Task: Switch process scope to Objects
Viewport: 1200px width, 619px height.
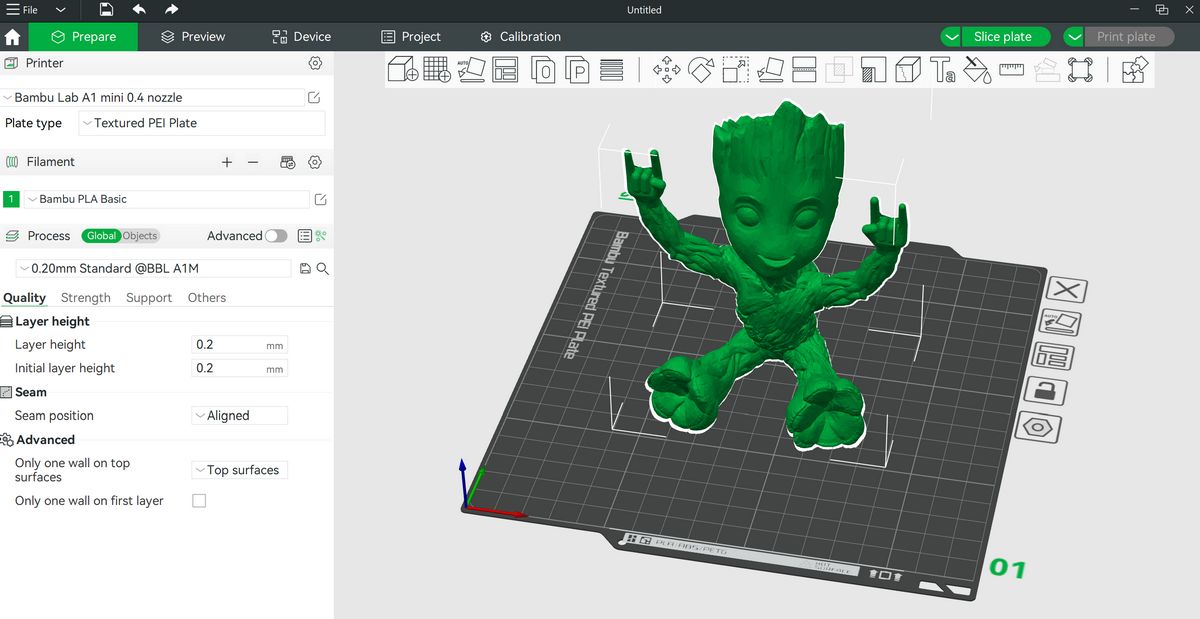Action: (140, 236)
